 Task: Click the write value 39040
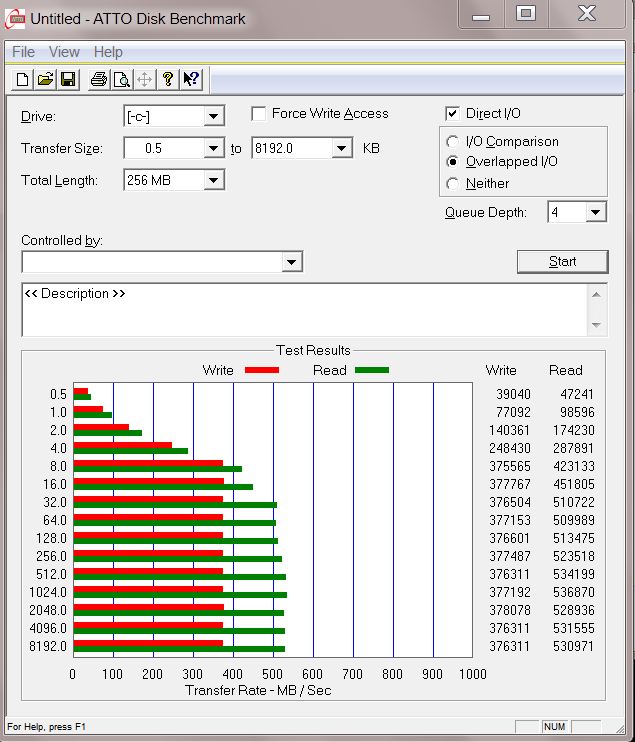pyautogui.click(x=513, y=394)
